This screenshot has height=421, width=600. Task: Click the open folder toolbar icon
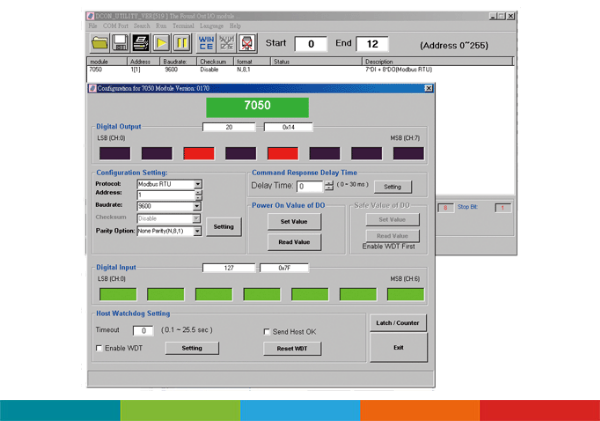click(100, 44)
